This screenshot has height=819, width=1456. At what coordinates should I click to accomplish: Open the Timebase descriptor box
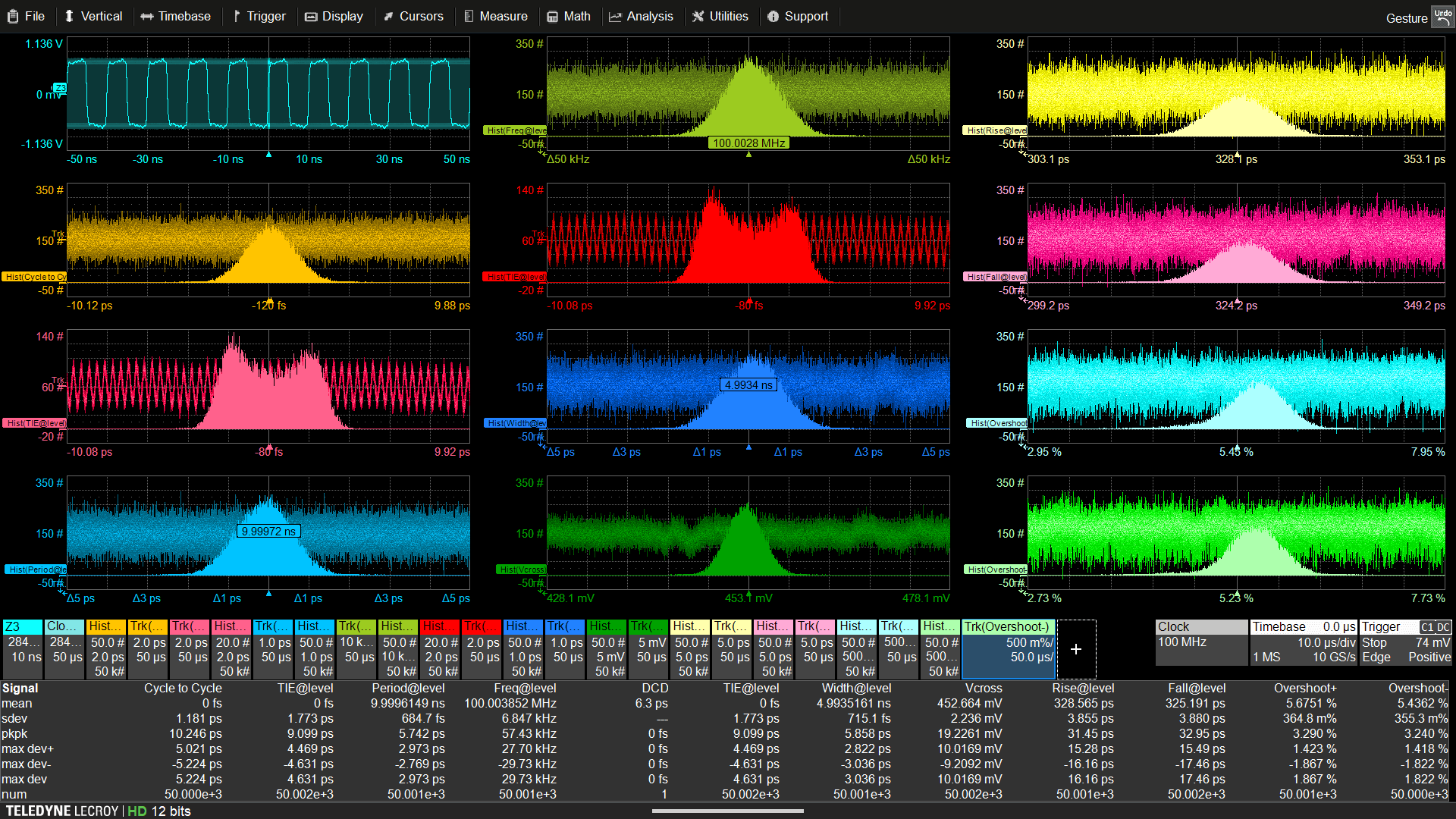point(1303,642)
